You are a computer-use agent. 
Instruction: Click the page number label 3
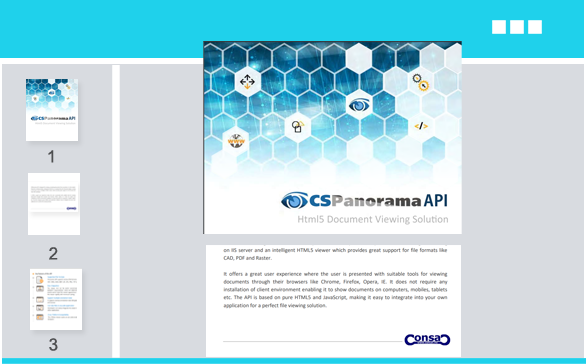(x=53, y=345)
